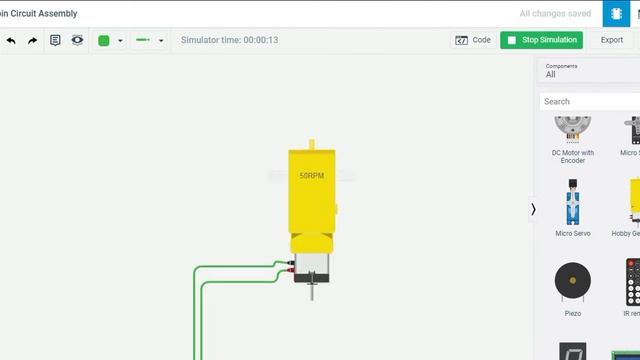Stop the running simulation
The width and height of the screenshot is (640, 360).
[x=541, y=40]
